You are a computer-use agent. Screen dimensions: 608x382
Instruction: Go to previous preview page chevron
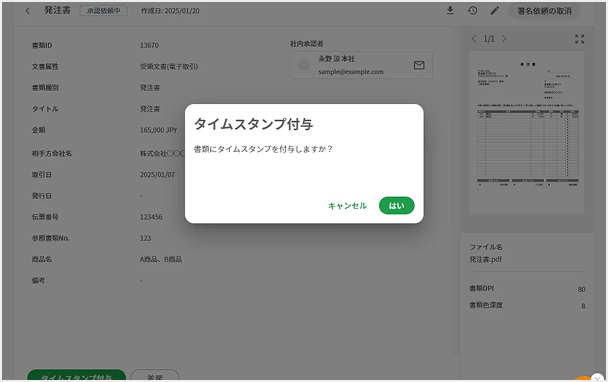(474, 38)
